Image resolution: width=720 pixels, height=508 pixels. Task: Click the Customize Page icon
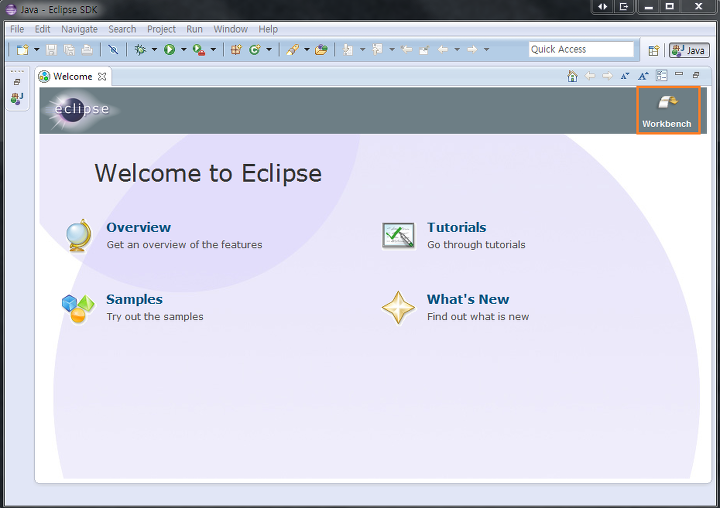point(661,75)
